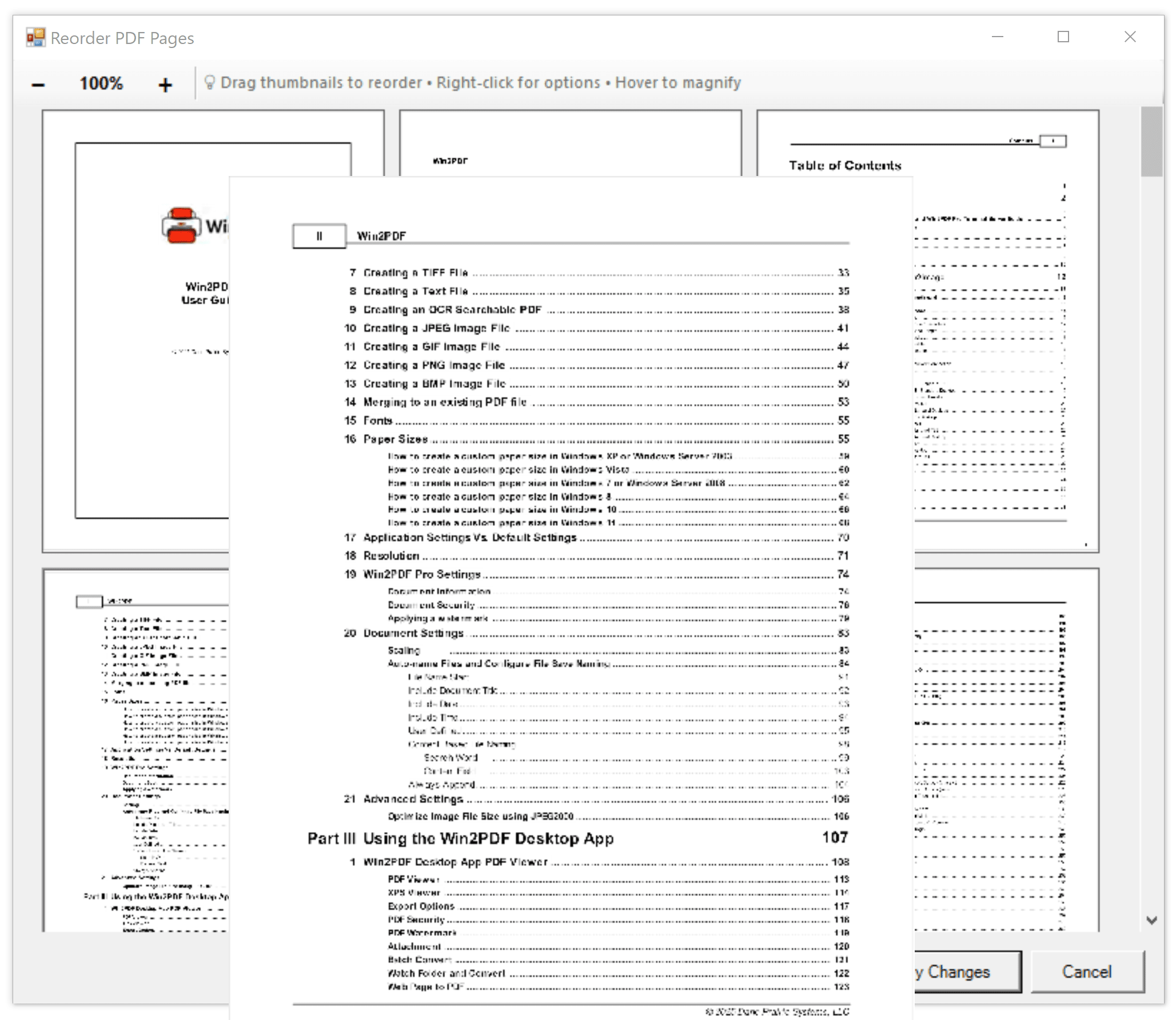Screen dimensions: 1176x1020
Task: Click the lightbulb hint icon
Action: tap(209, 83)
